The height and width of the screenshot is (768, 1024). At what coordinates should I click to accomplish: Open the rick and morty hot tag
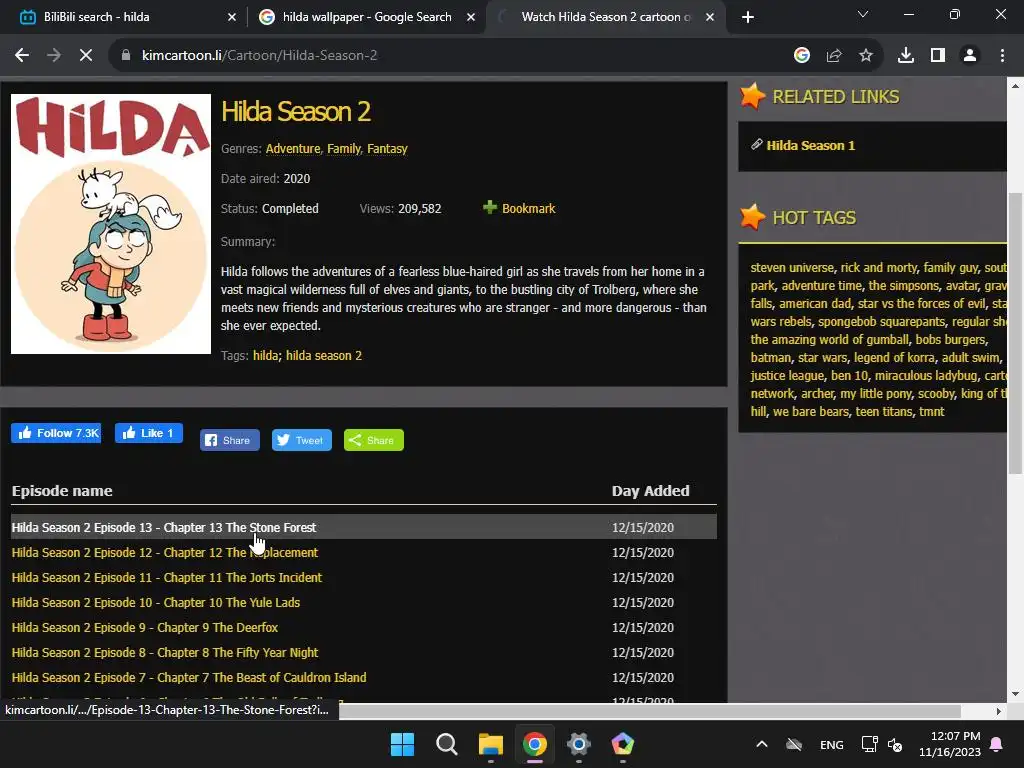(879, 268)
